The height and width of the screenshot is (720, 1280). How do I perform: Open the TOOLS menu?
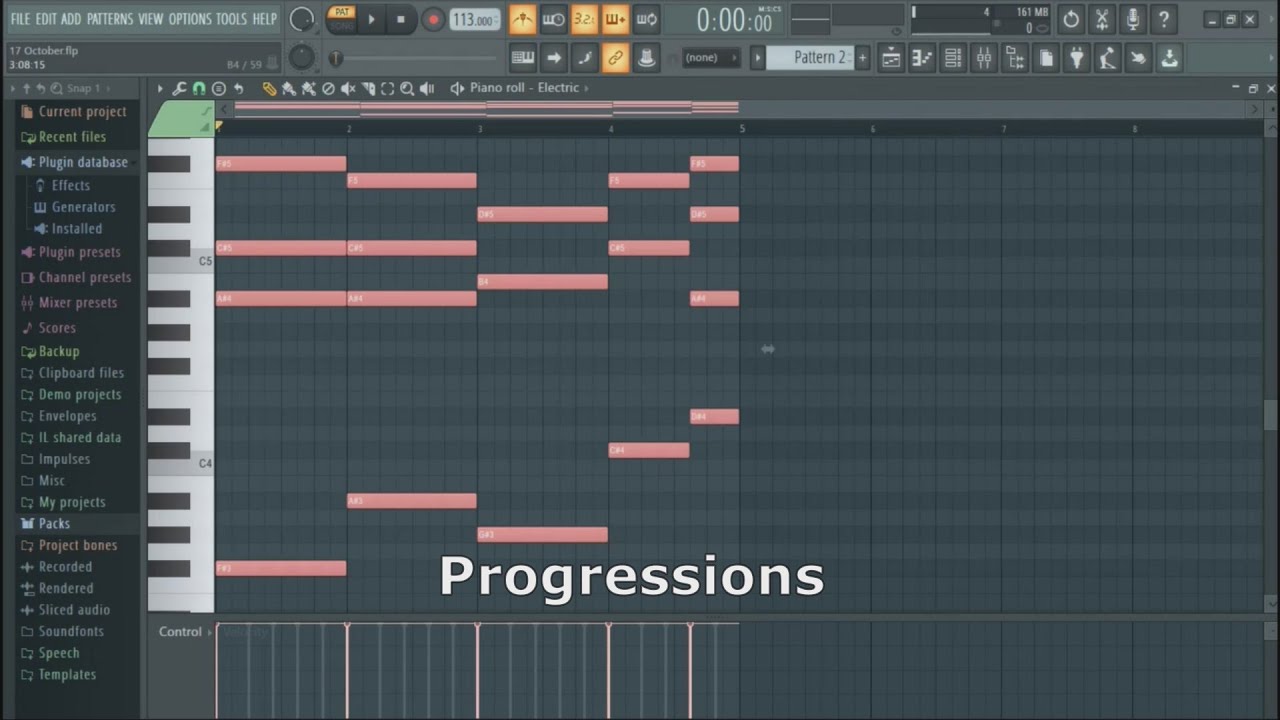(231, 19)
